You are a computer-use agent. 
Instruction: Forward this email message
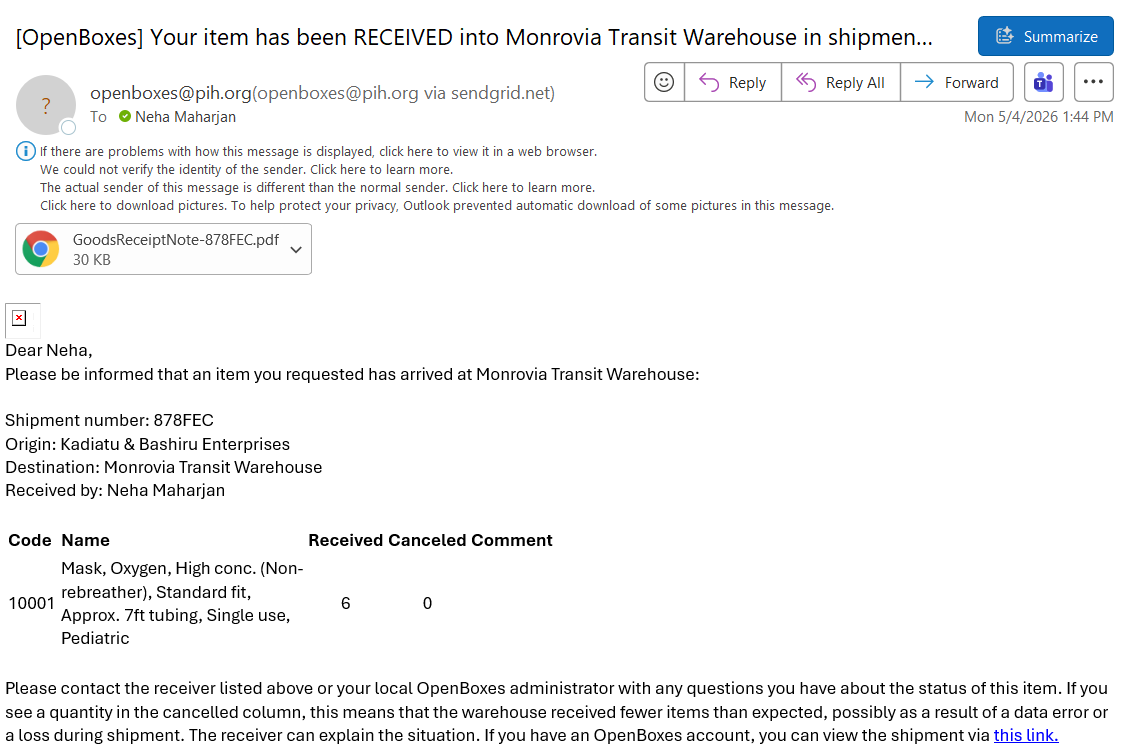[x=957, y=83]
